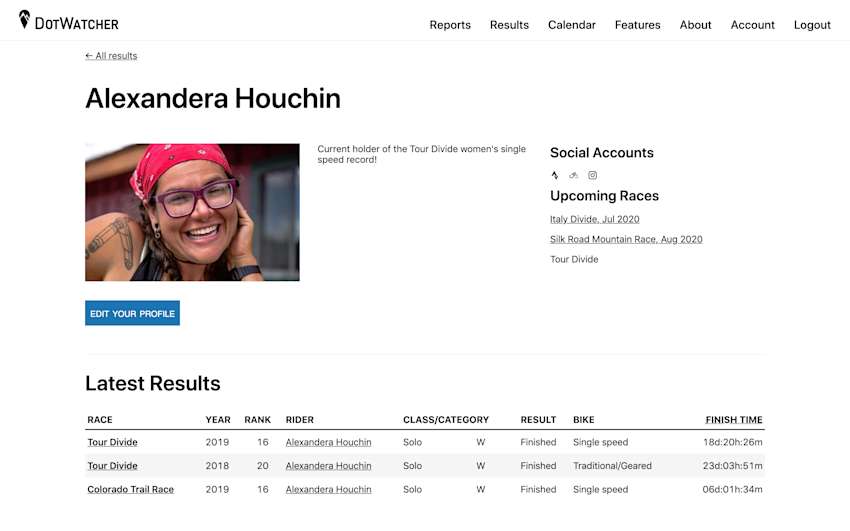Click the Social Accounts heading
This screenshot has width=850, height=531.
[x=602, y=153]
